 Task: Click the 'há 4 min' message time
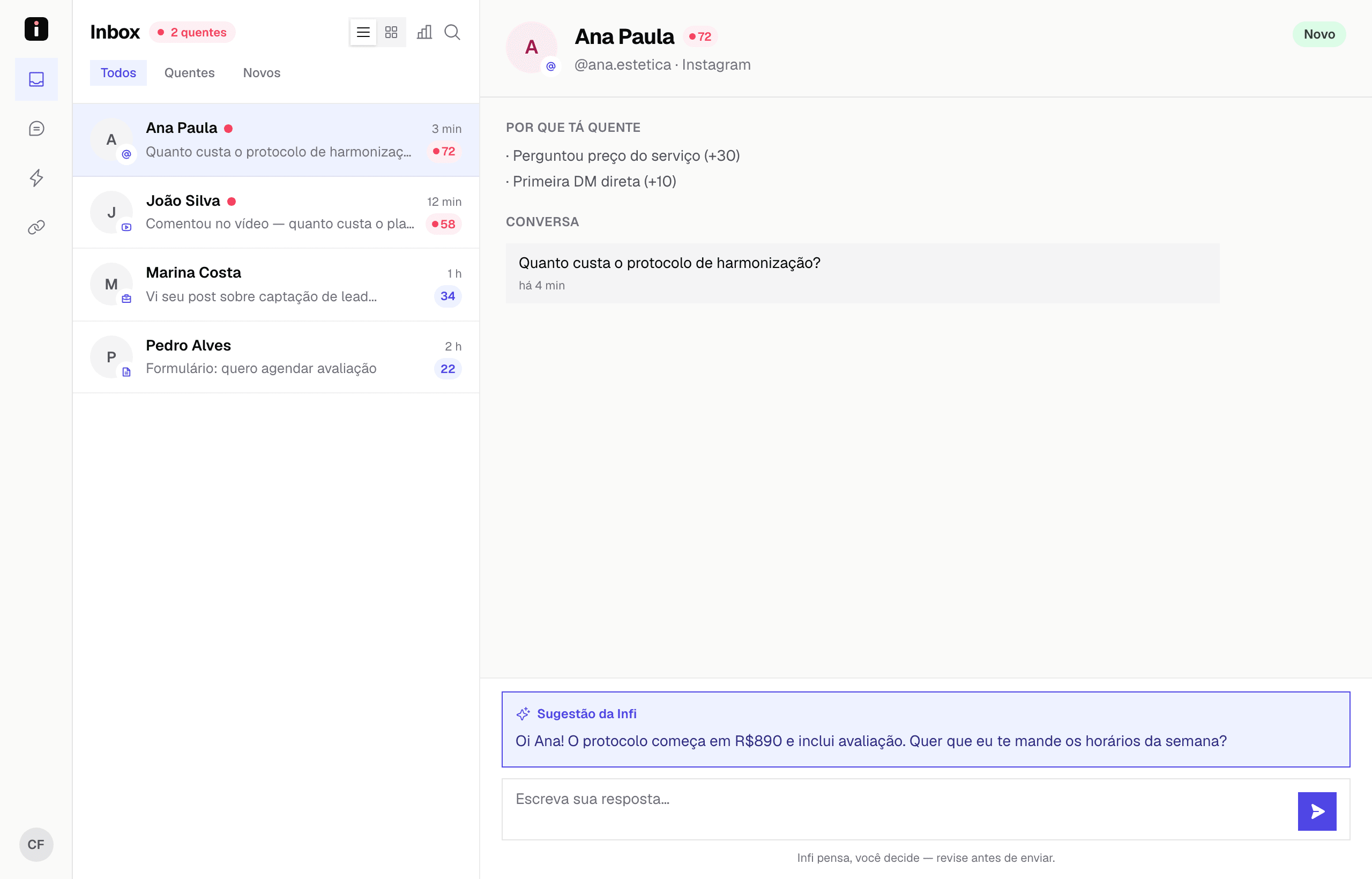point(541,285)
